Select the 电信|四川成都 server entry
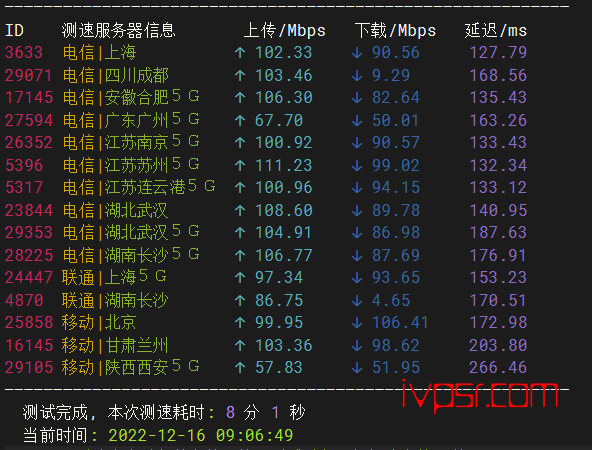Image resolution: width=592 pixels, height=450 pixels. [x=116, y=76]
